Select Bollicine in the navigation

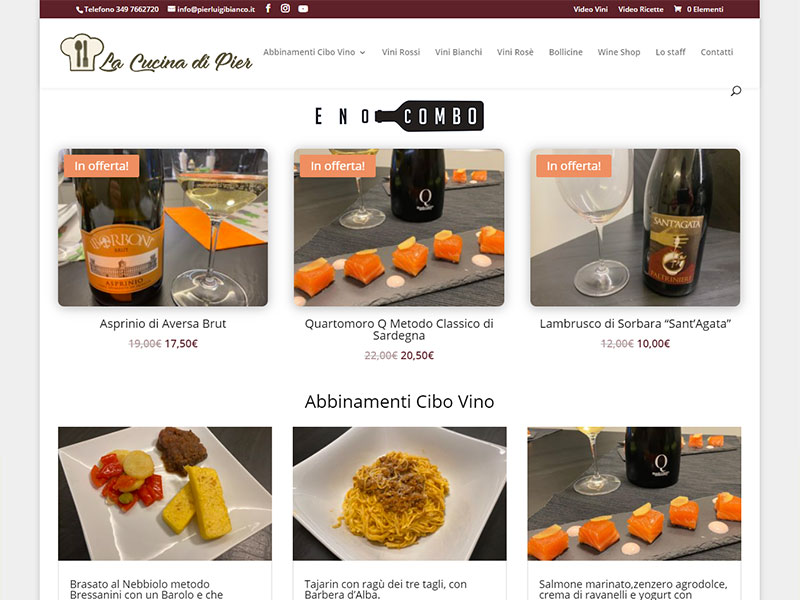565,52
